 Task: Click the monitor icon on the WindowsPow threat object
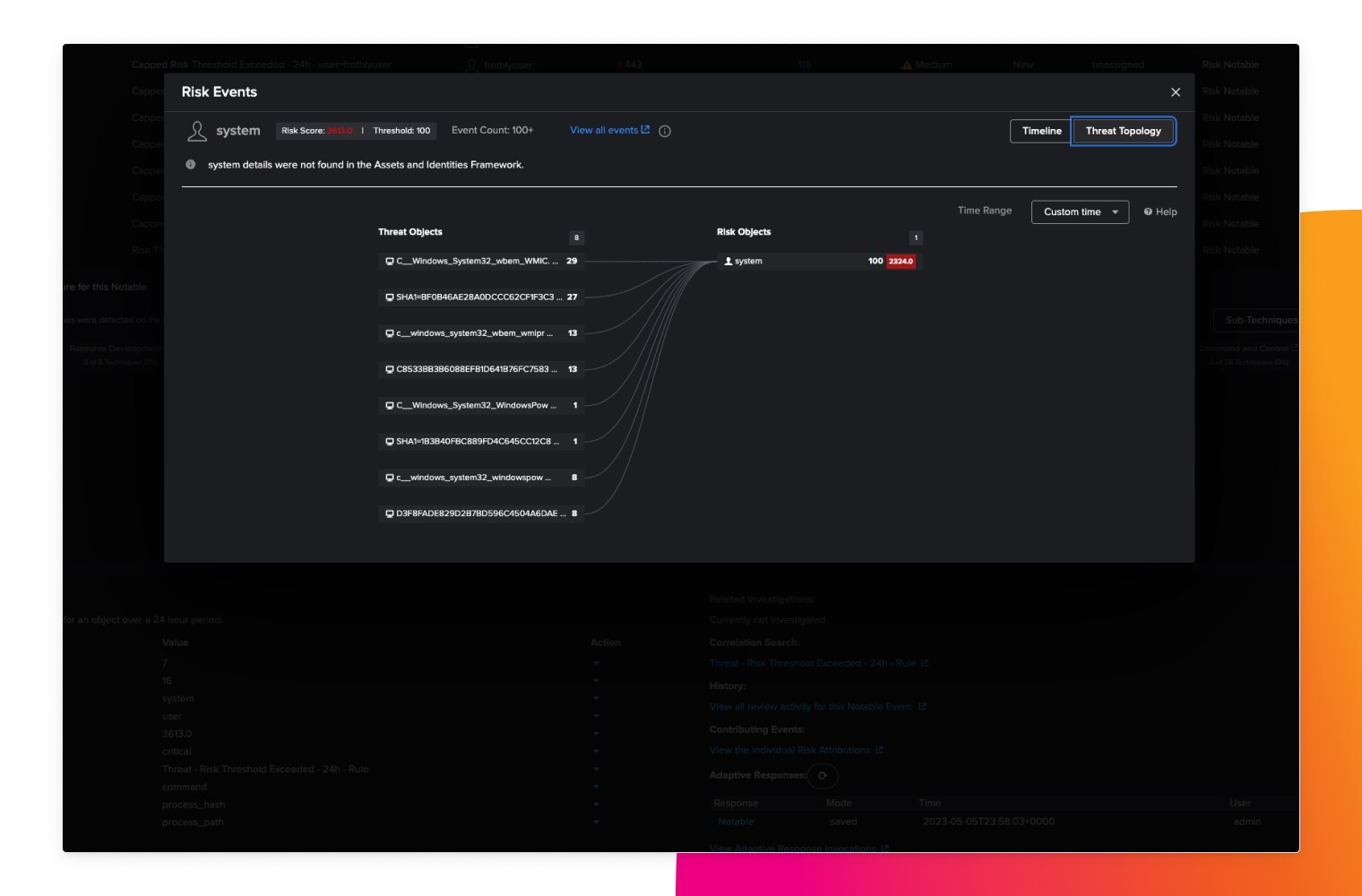coord(389,405)
